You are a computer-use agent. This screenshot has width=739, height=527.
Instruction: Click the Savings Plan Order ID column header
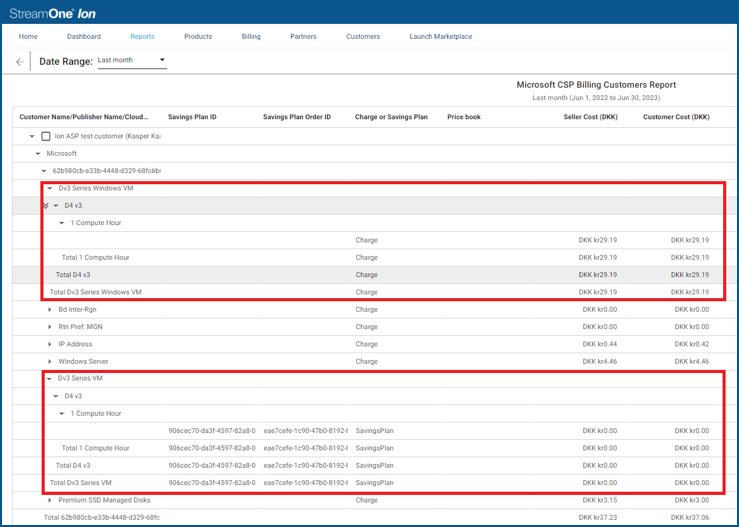pos(297,117)
